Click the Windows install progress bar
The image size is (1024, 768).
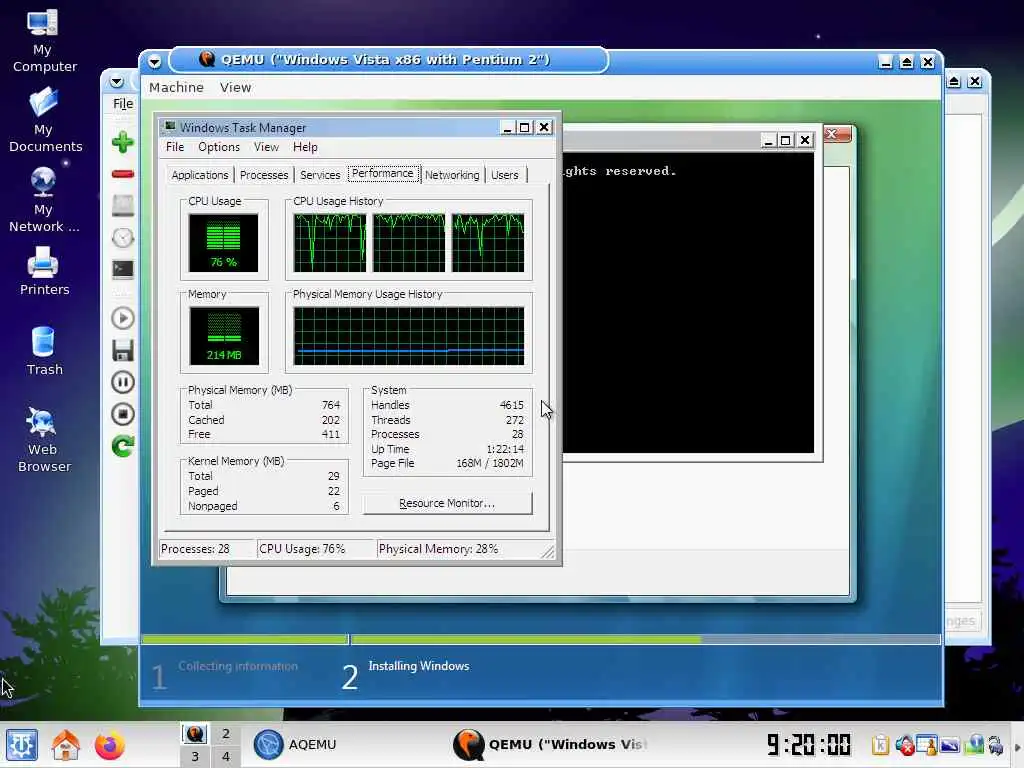pos(541,639)
